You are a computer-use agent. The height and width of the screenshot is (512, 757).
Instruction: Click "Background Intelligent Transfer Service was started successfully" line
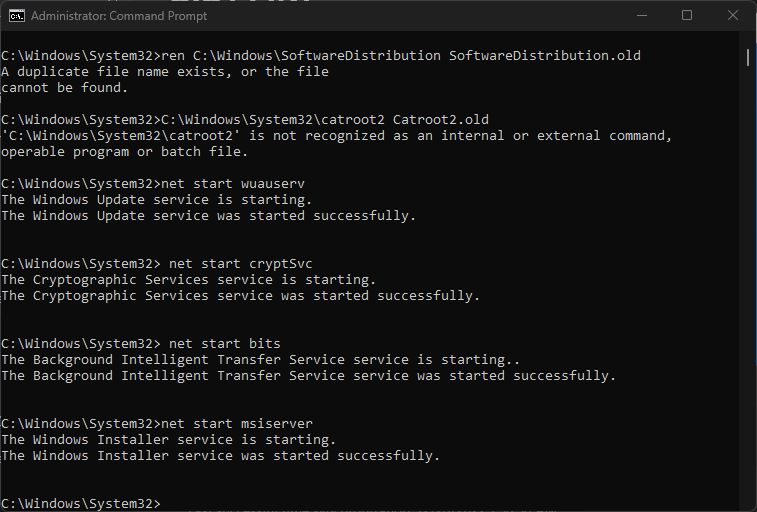[x=308, y=375]
